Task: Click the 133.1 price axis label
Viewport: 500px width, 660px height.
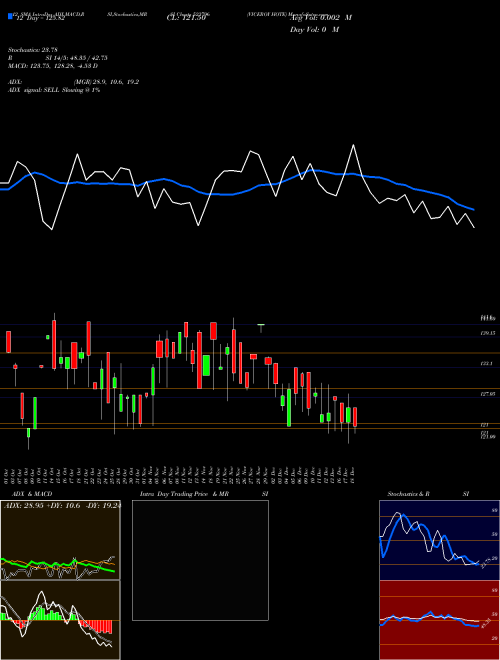Action: tap(487, 363)
